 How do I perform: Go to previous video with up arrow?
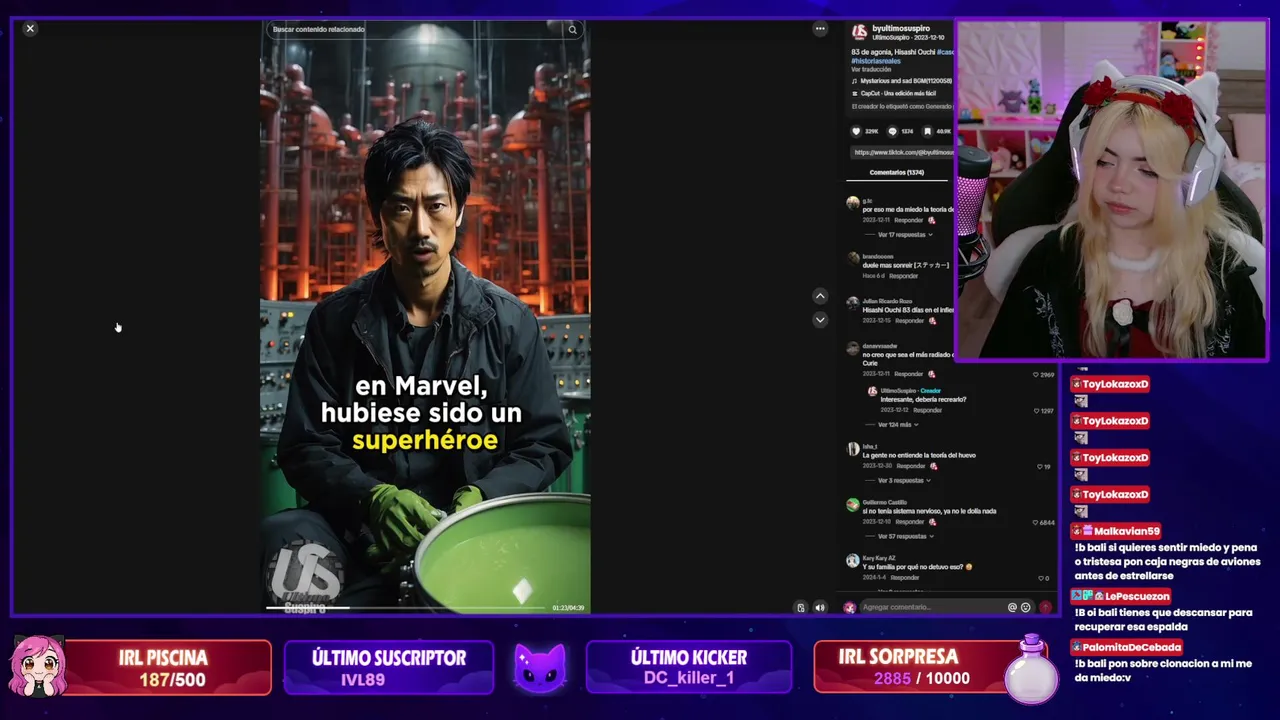820,296
